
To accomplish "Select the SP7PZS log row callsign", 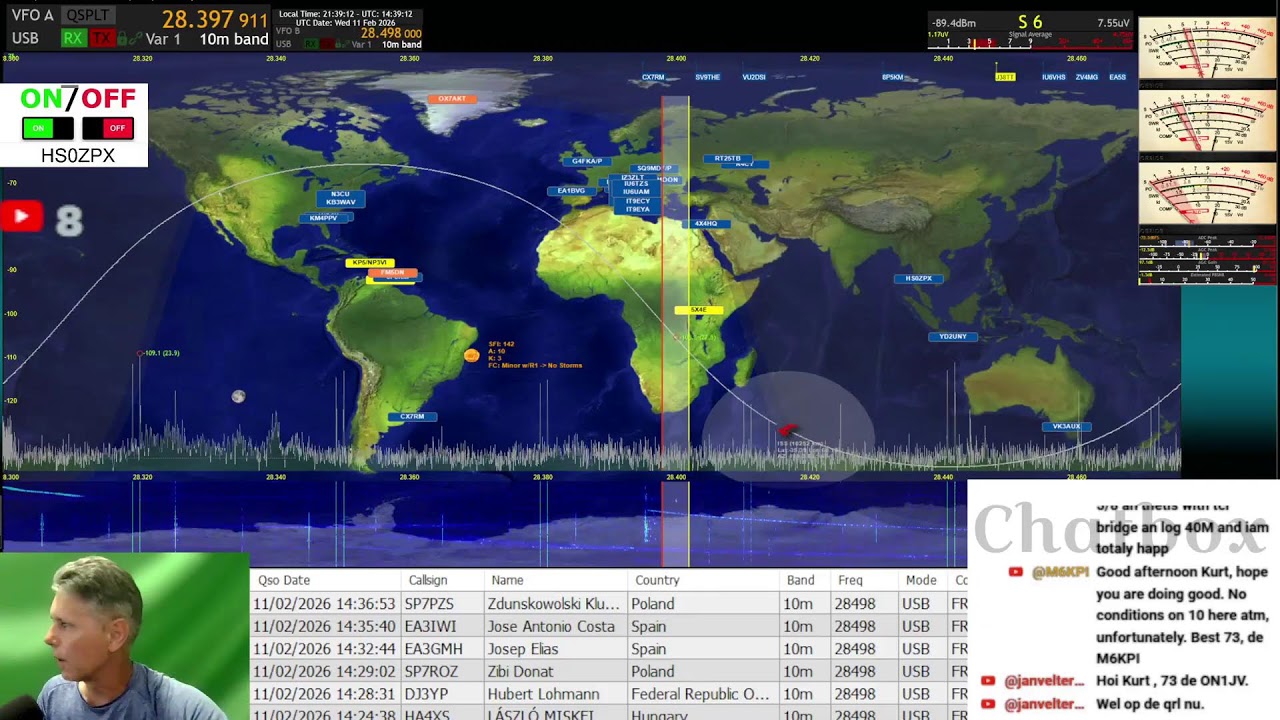I will point(429,604).
